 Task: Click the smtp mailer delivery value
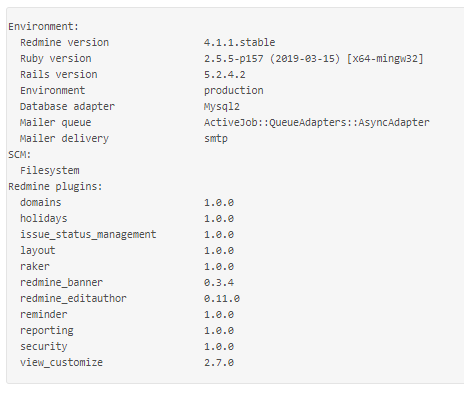coord(216,138)
